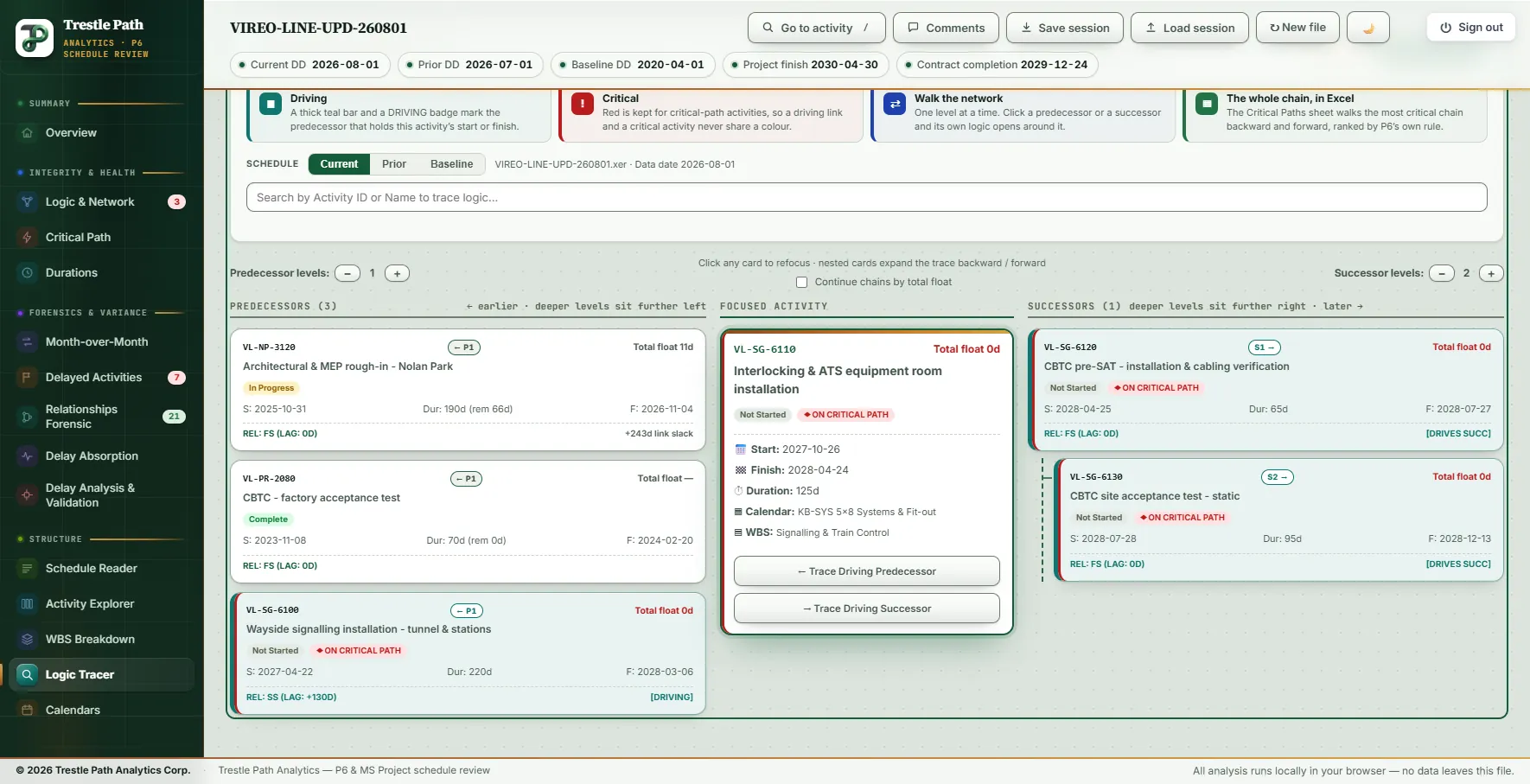Select the Current schedule tab
The width and height of the screenshot is (1530, 784).
pyautogui.click(x=339, y=164)
